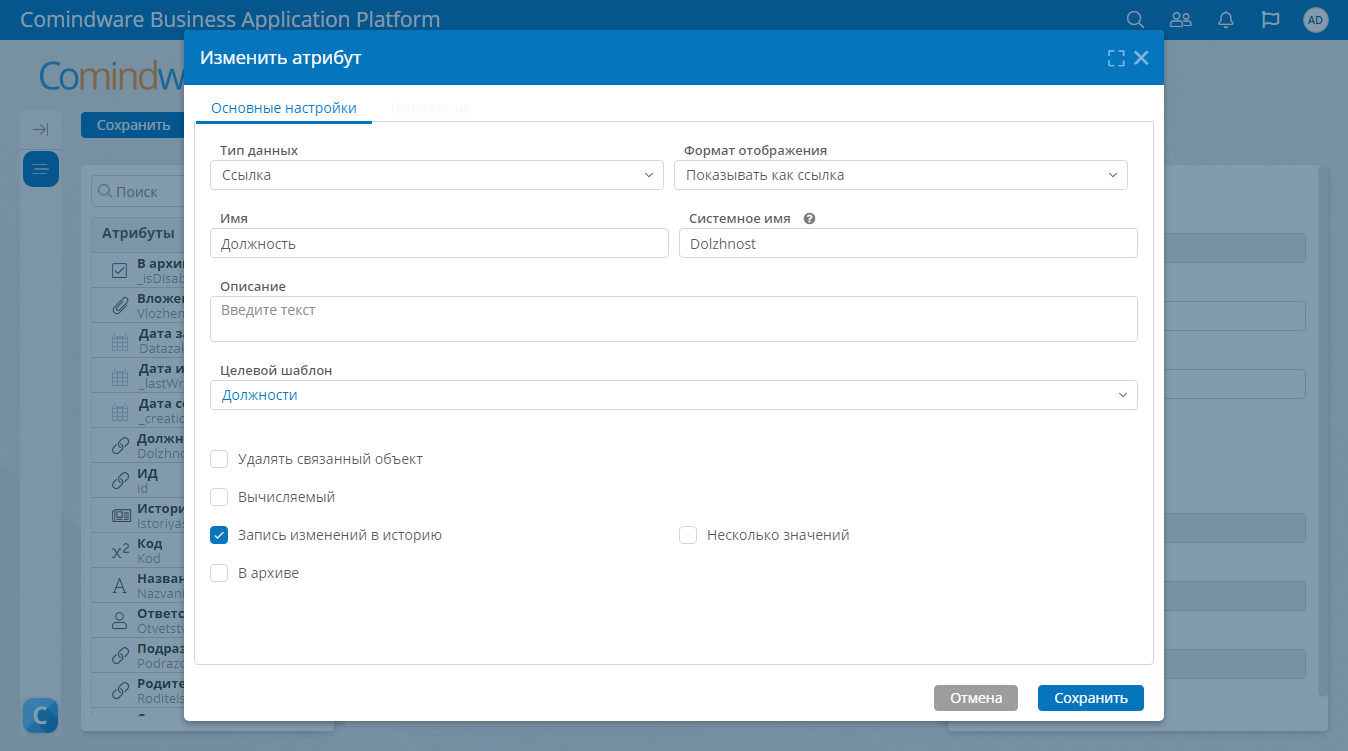1348x751 pixels.
Task: Enable Несколько значений checkbox
Action: [688, 535]
